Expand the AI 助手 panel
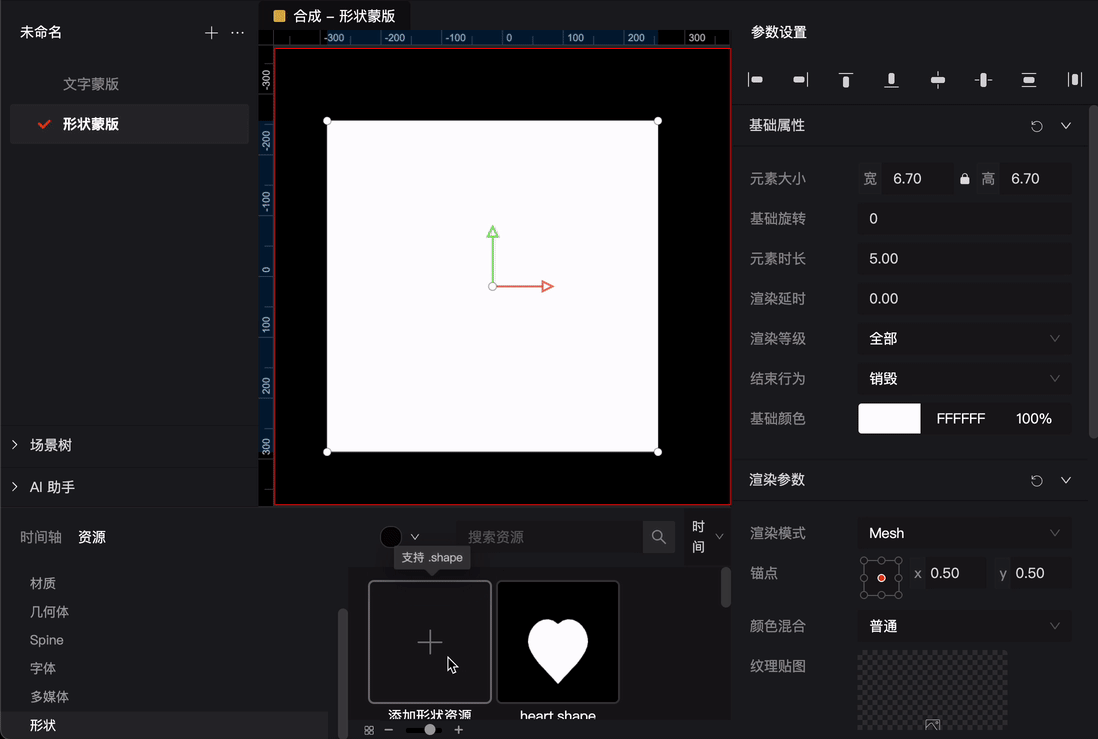1098x739 pixels. 15,487
